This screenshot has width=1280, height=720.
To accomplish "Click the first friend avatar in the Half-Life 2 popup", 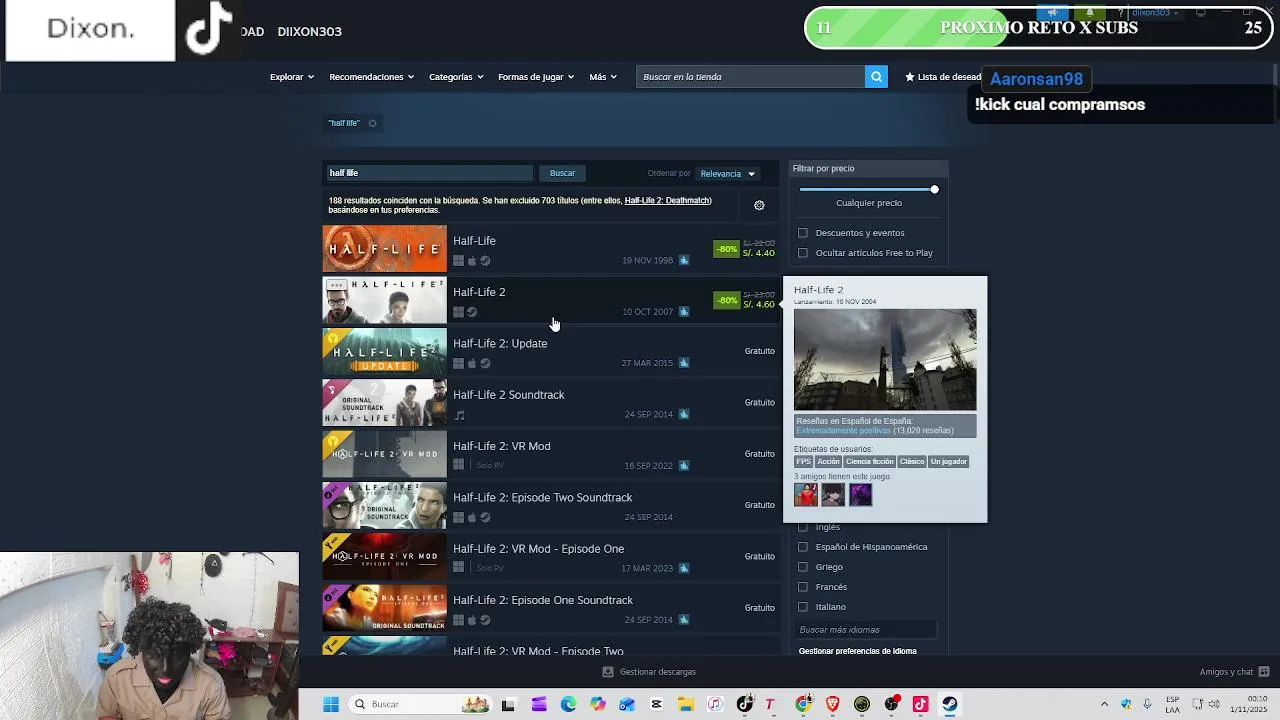I will (806, 494).
